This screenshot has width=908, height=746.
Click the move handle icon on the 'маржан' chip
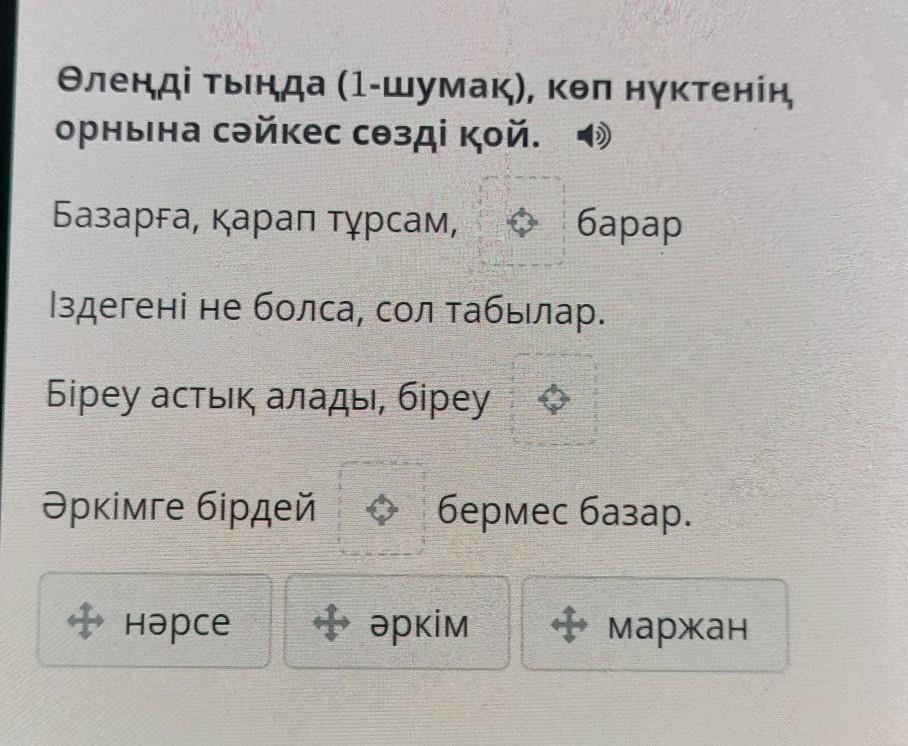[x=568, y=627]
